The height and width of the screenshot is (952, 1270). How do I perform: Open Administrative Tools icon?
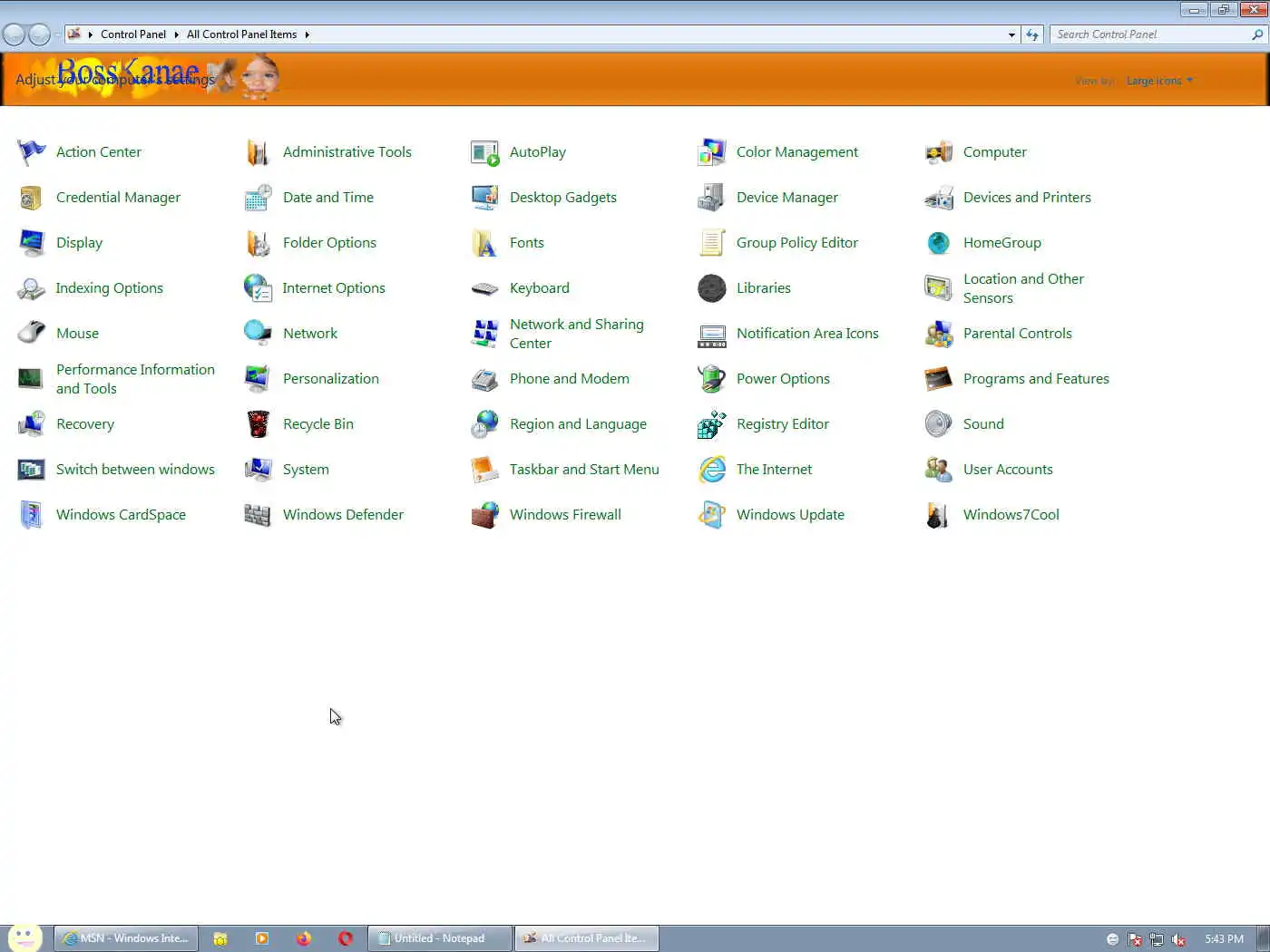tap(258, 152)
